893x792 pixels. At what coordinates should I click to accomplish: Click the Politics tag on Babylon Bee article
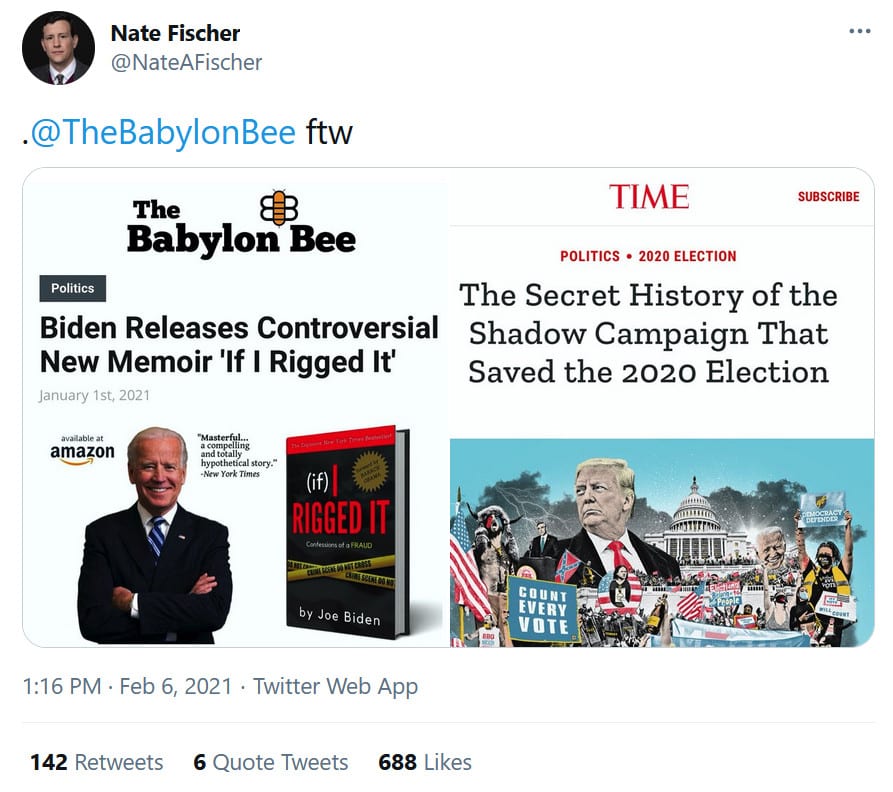[x=73, y=288]
